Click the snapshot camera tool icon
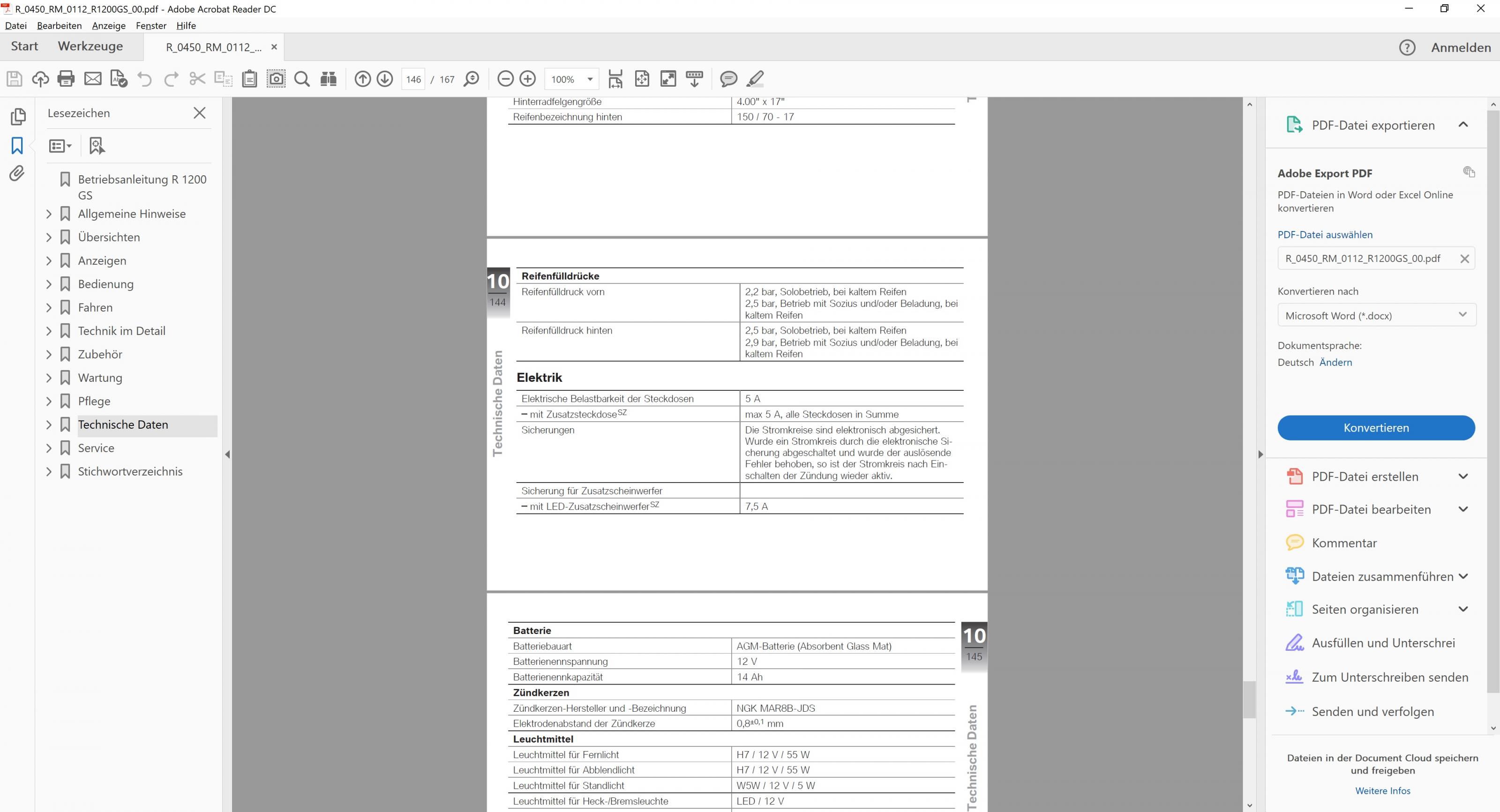Viewport: 1500px width, 812px height. [x=276, y=79]
